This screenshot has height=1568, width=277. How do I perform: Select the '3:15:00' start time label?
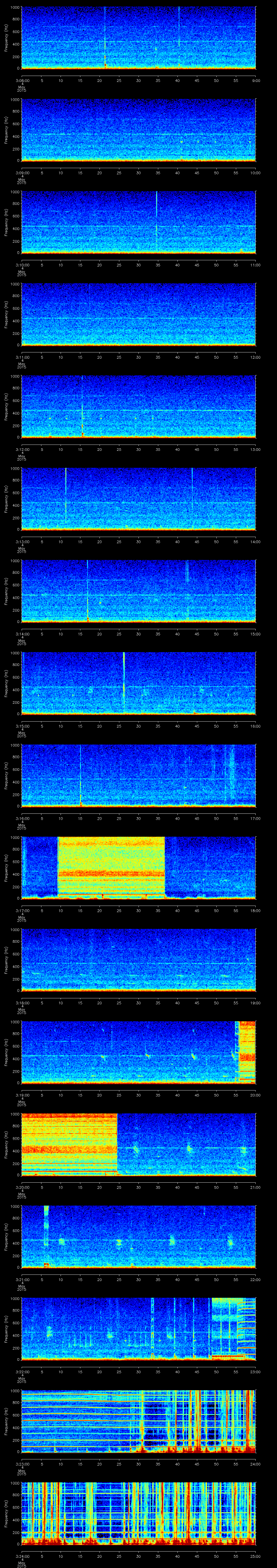coord(22,726)
